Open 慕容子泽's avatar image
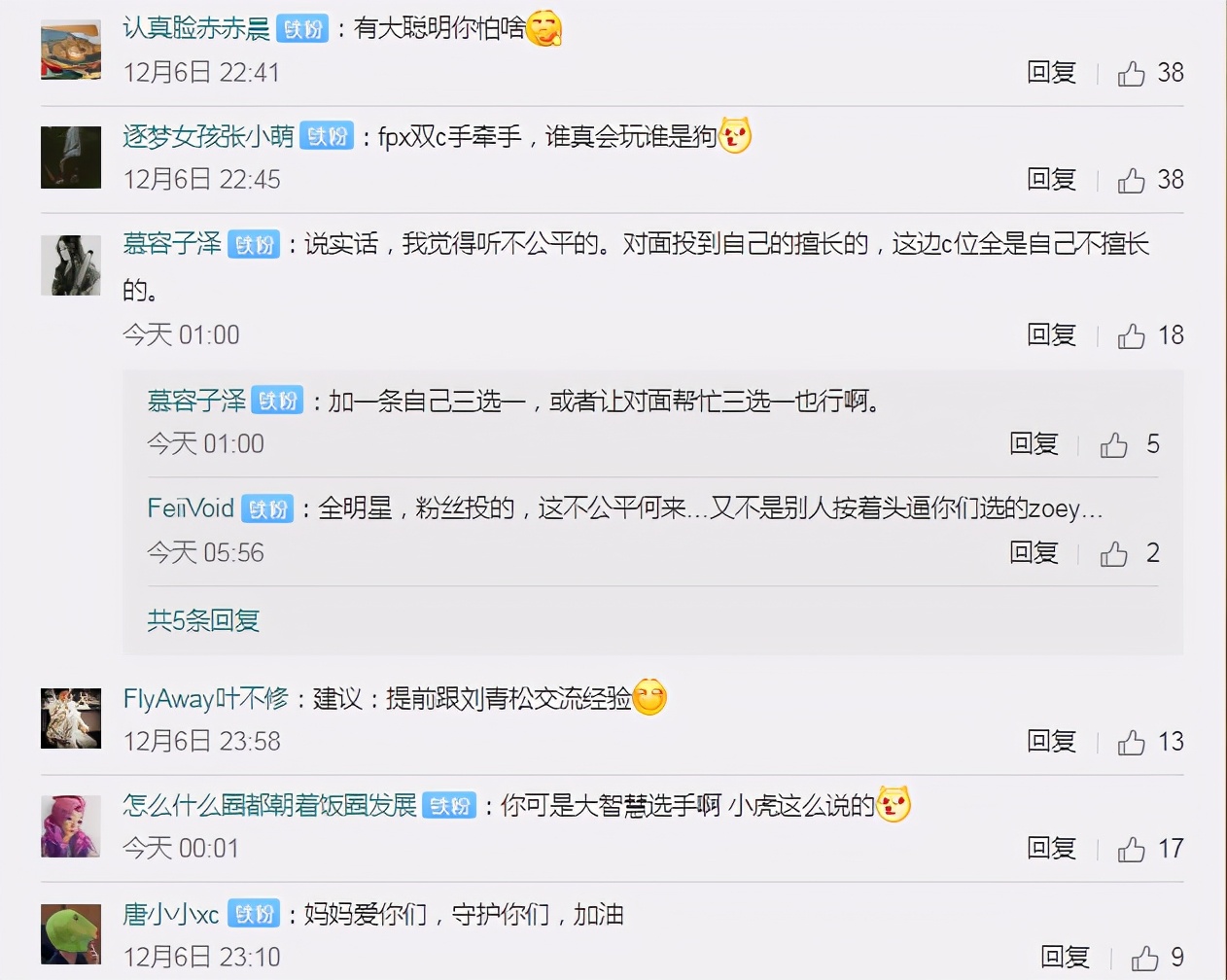1227x980 pixels. click(x=71, y=264)
